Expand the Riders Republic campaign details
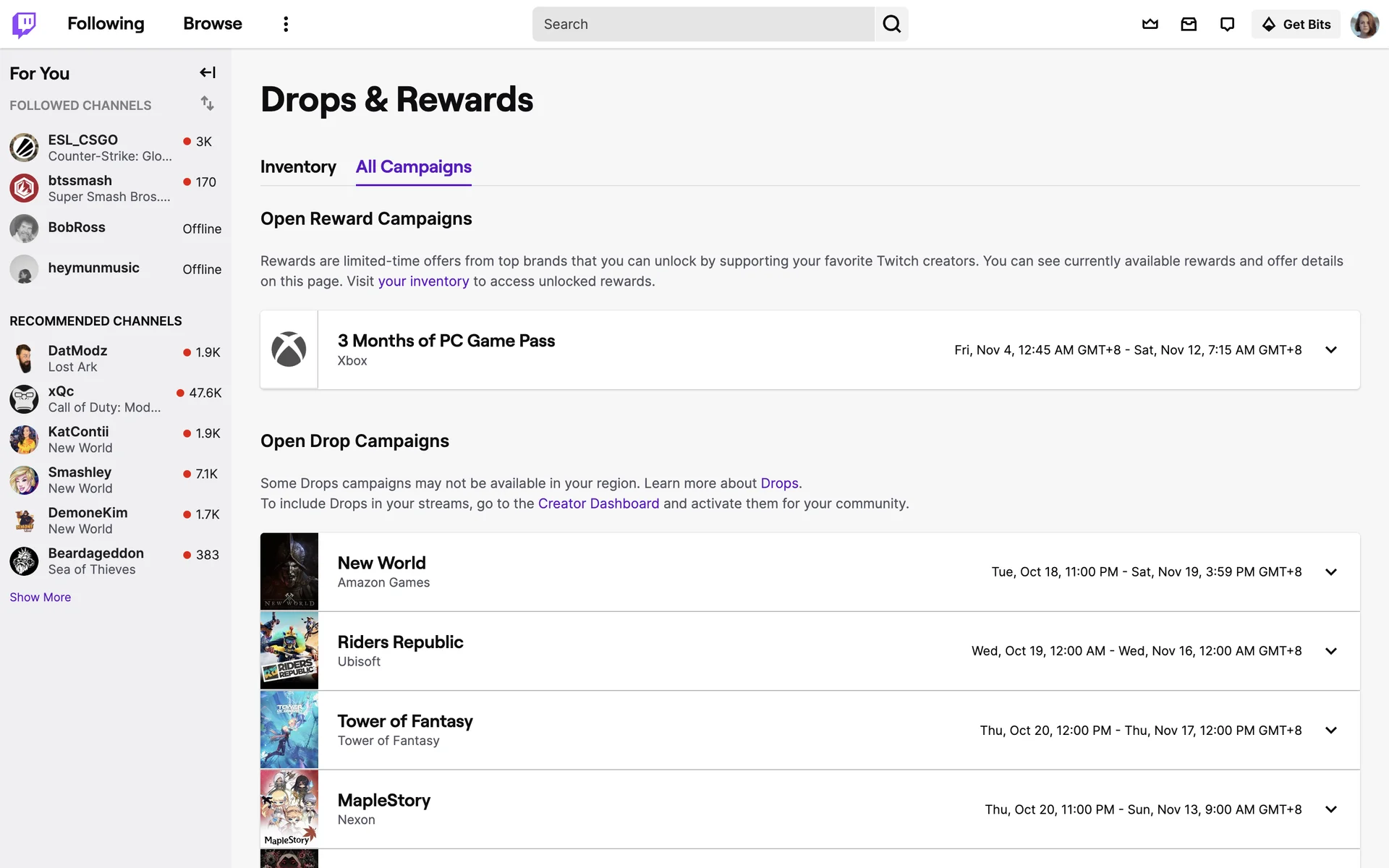The image size is (1389, 868). point(1330,651)
